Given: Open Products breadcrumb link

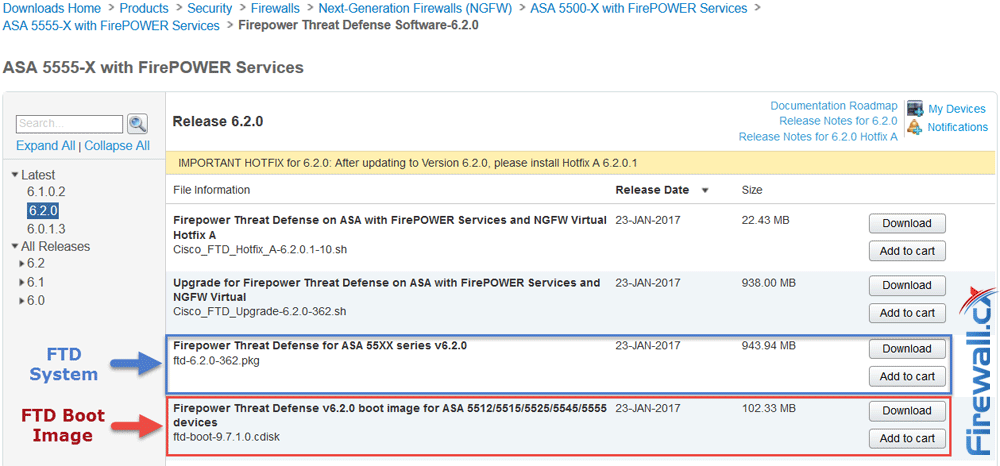Looking at the screenshot, I should tap(144, 8).
